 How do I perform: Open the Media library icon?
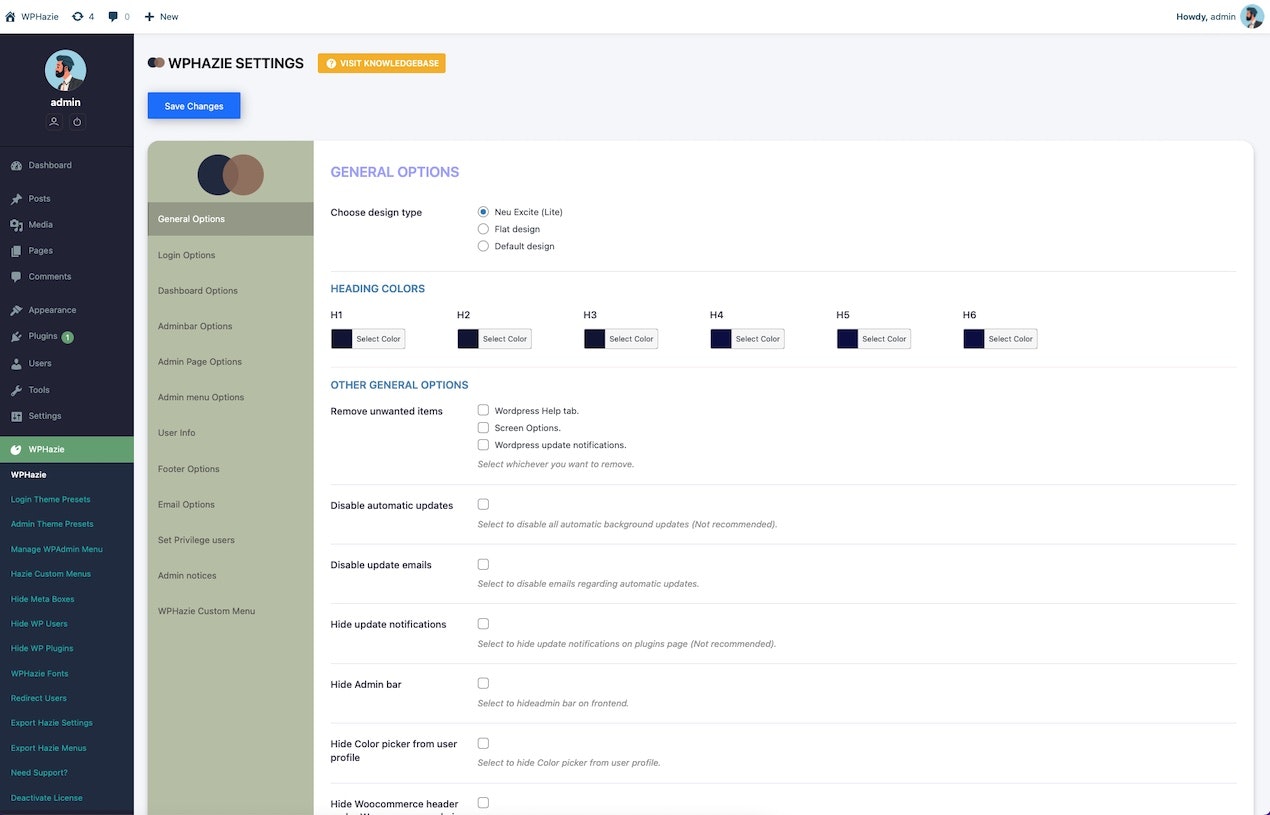16,225
